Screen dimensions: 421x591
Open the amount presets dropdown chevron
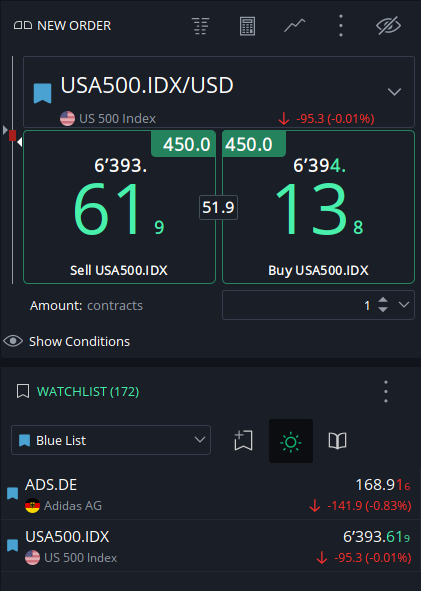pyautogui.click(x=404, y=305)
